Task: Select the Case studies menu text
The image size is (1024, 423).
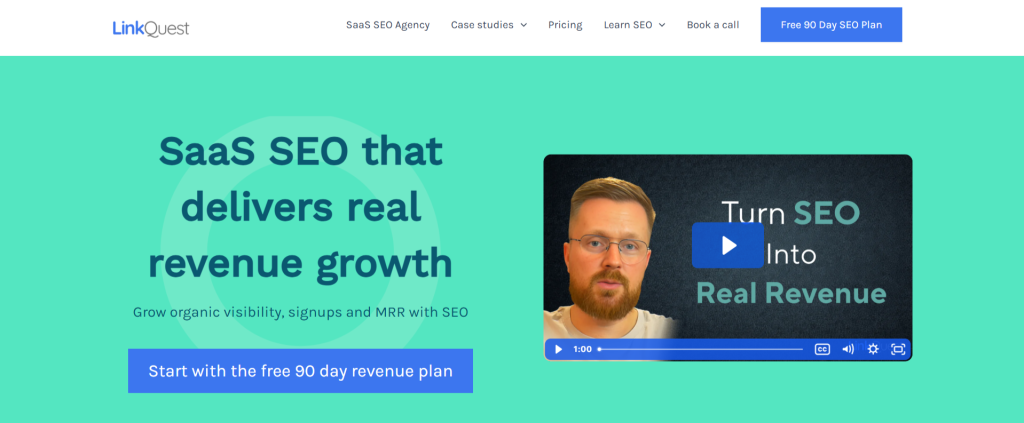Action: 482,25
